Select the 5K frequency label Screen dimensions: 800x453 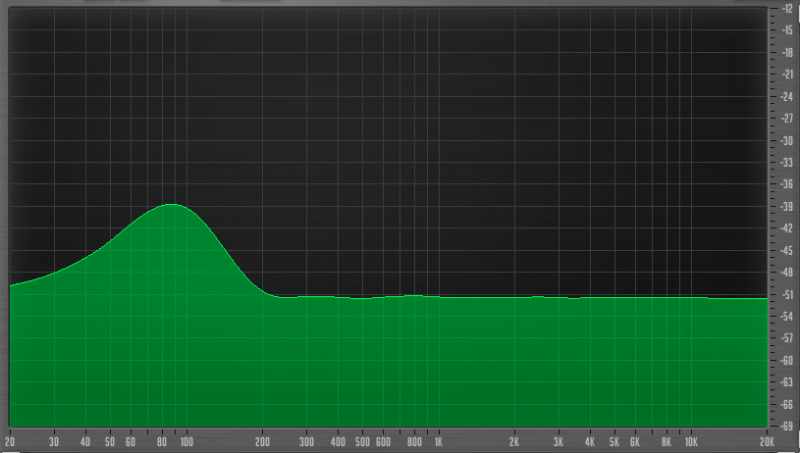point(614,441)
